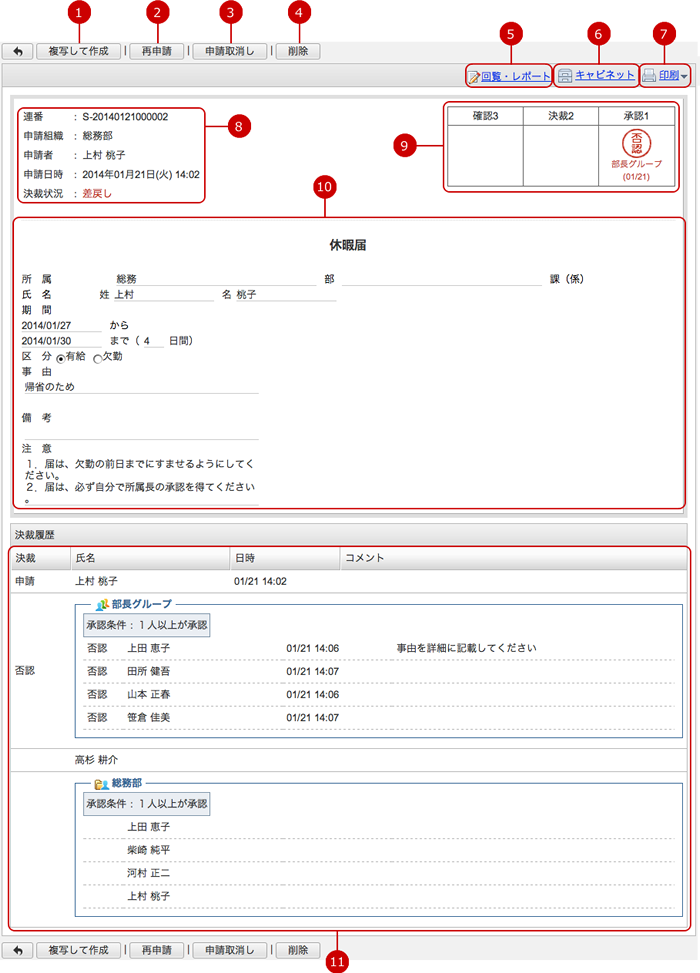Click the start date field 2014/01/27
Viewport: 700px width, 973px height.
[x=61, y=326]
